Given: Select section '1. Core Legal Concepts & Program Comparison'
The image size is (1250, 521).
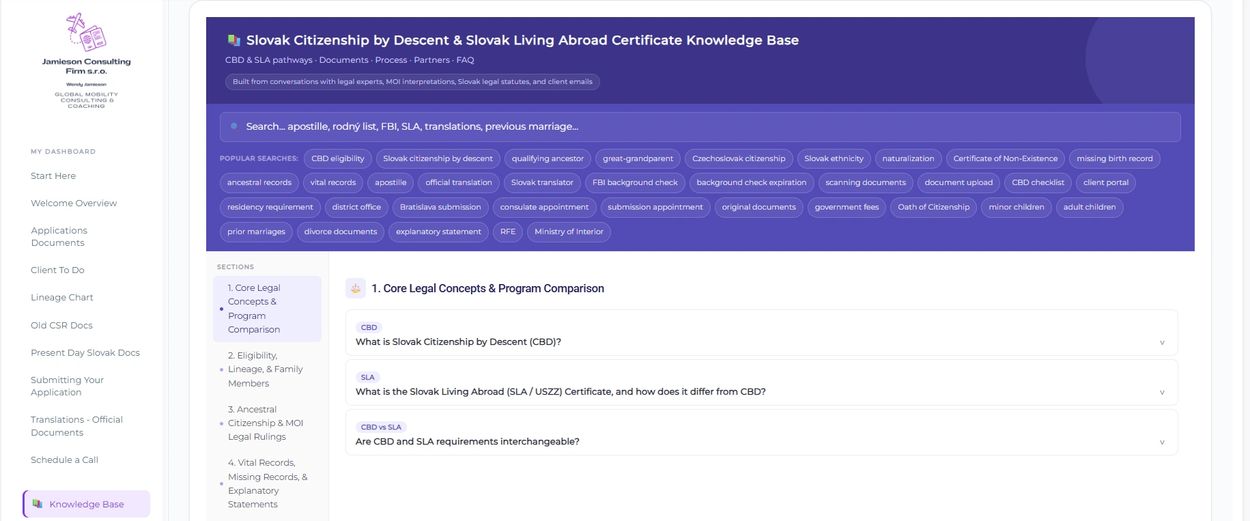Looking at the screenshot, I should pos(267,309).
